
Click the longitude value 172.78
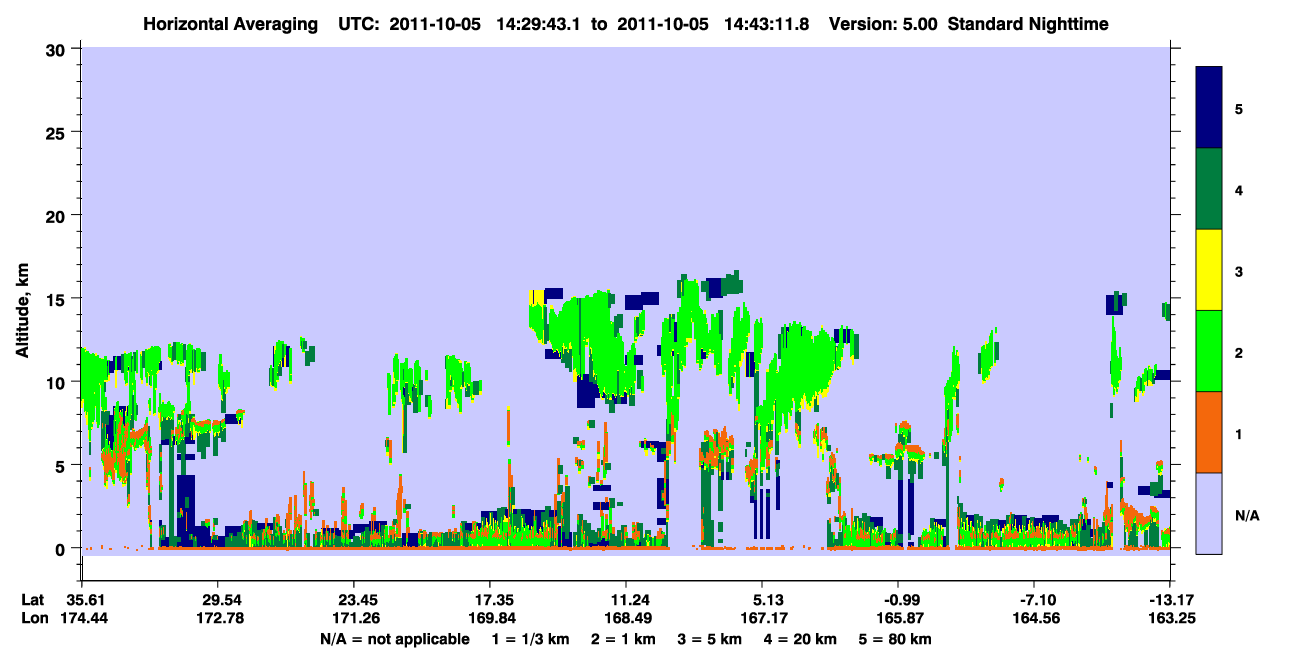[219, 619]
